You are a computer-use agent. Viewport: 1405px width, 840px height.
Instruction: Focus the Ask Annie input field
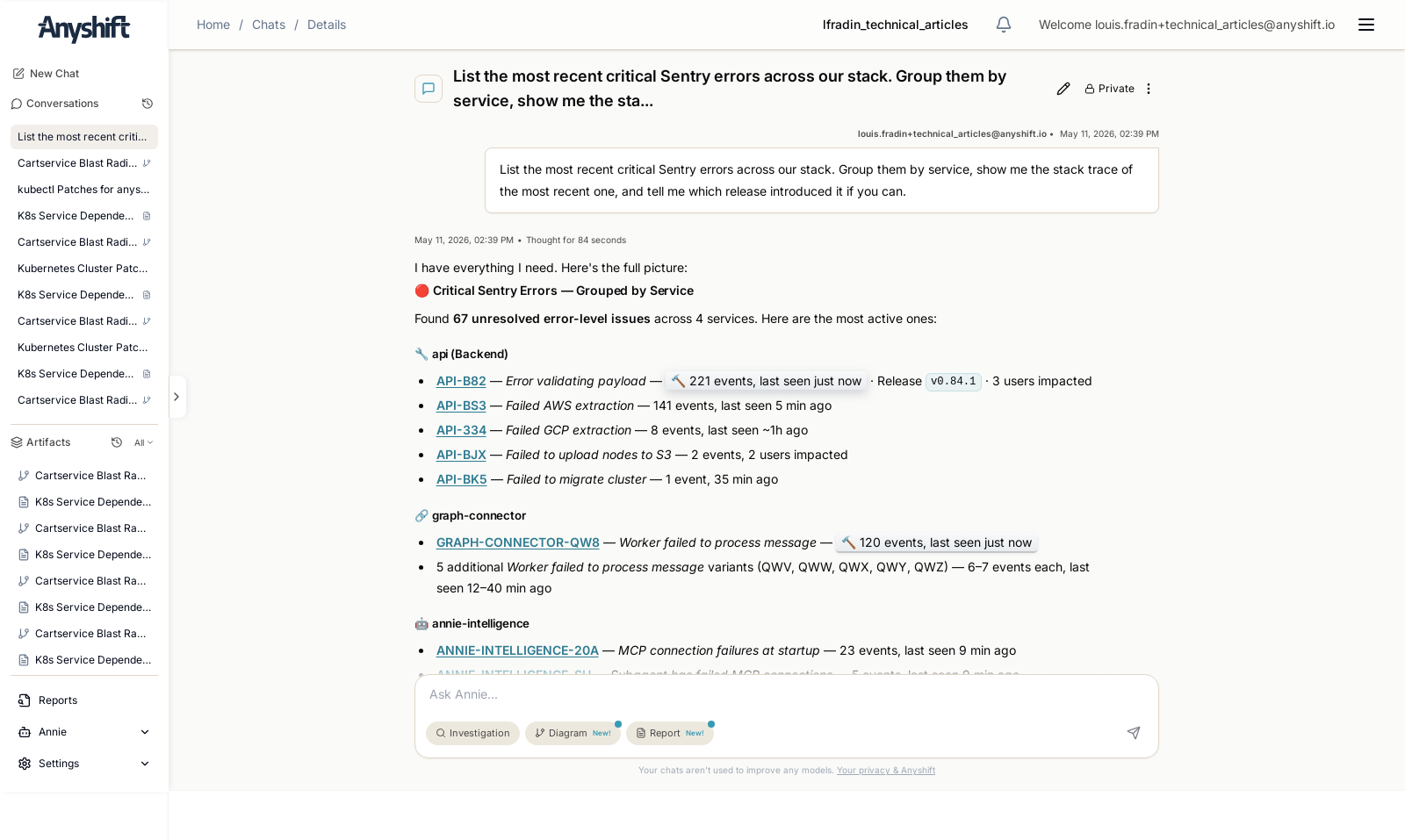[786, 694]
